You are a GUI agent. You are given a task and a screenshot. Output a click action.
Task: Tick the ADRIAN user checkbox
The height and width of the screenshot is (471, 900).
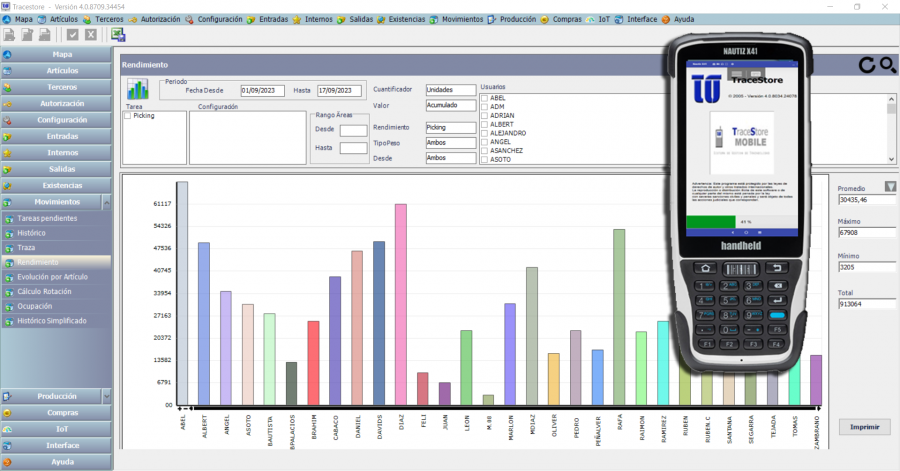pos(484,115)
